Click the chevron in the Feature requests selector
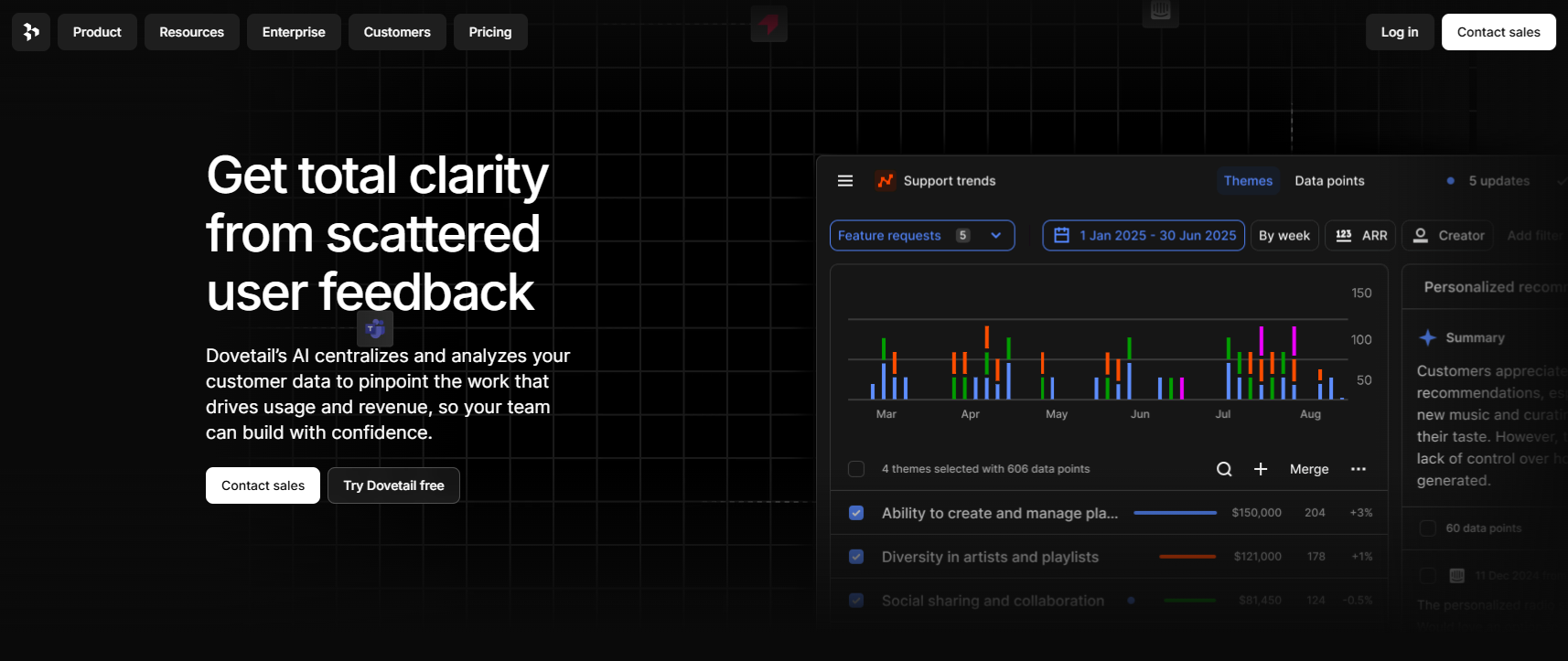1568x661 pixels. pyautogui.click(x=996, y=235)
